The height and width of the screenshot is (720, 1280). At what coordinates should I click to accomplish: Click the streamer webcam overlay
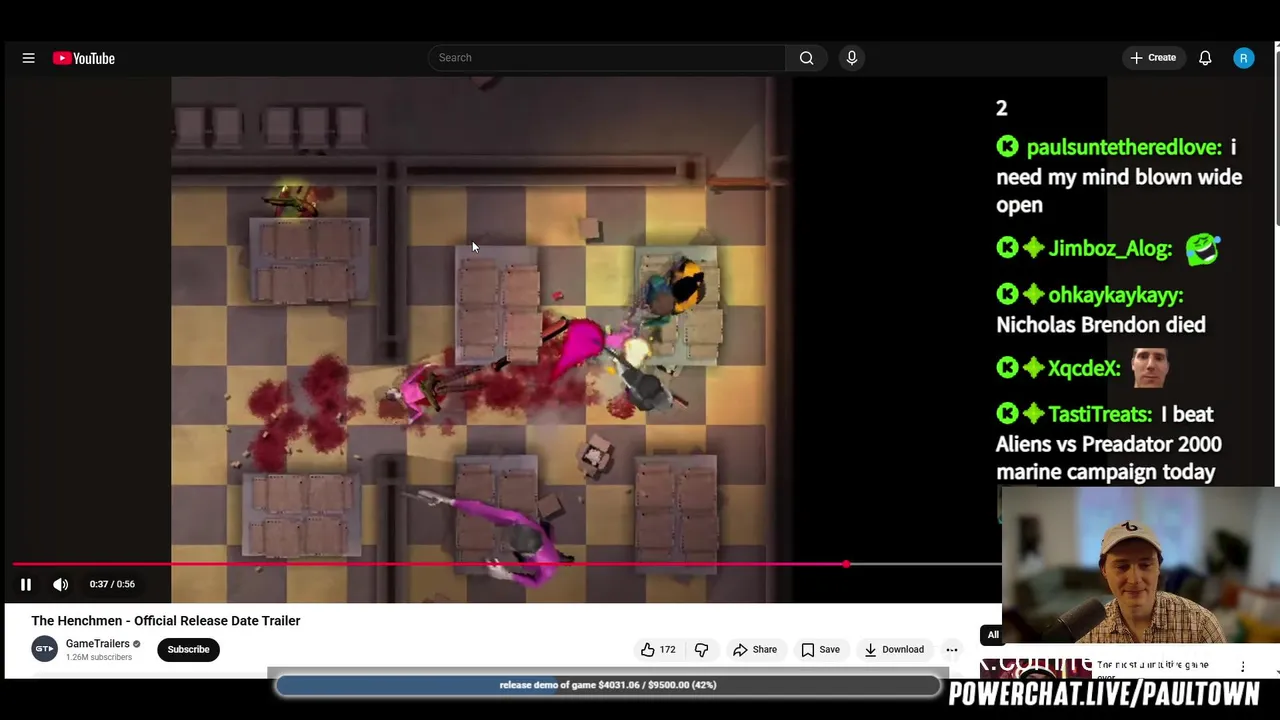[1140, 565]
